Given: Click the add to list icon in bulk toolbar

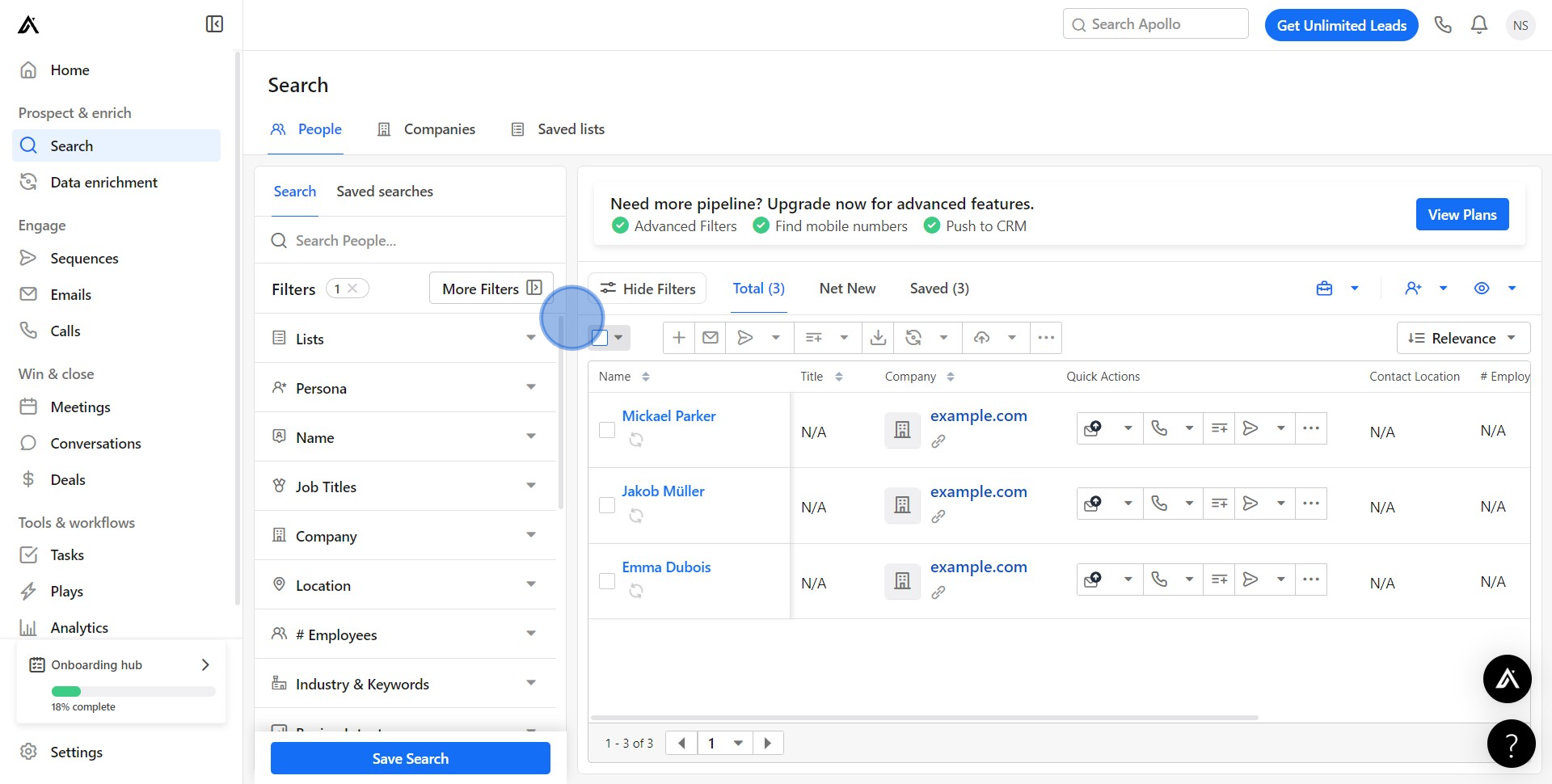Looking at the screenshot, I should coord(814,338).
